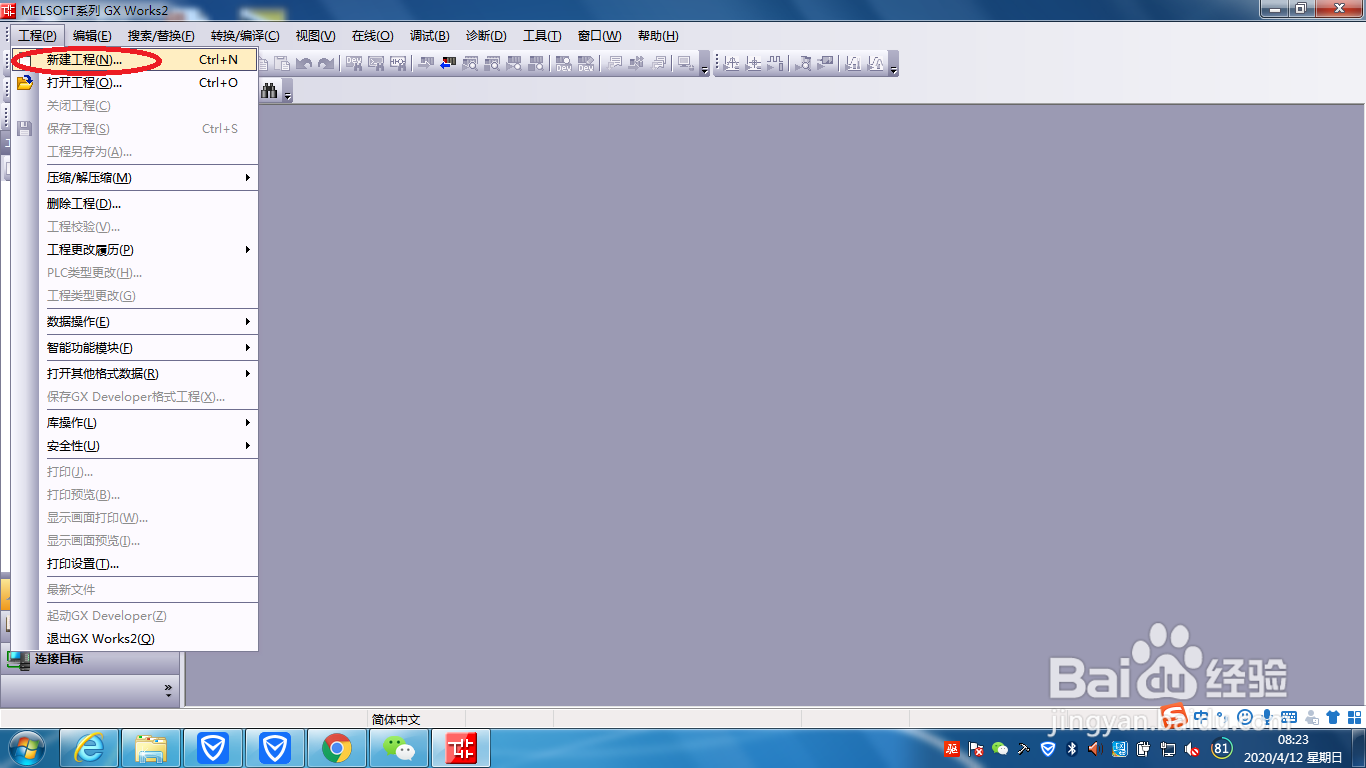Click the network connection tray icon
The height and width of the screenshot is (768, 1366).
[1168, 748]
